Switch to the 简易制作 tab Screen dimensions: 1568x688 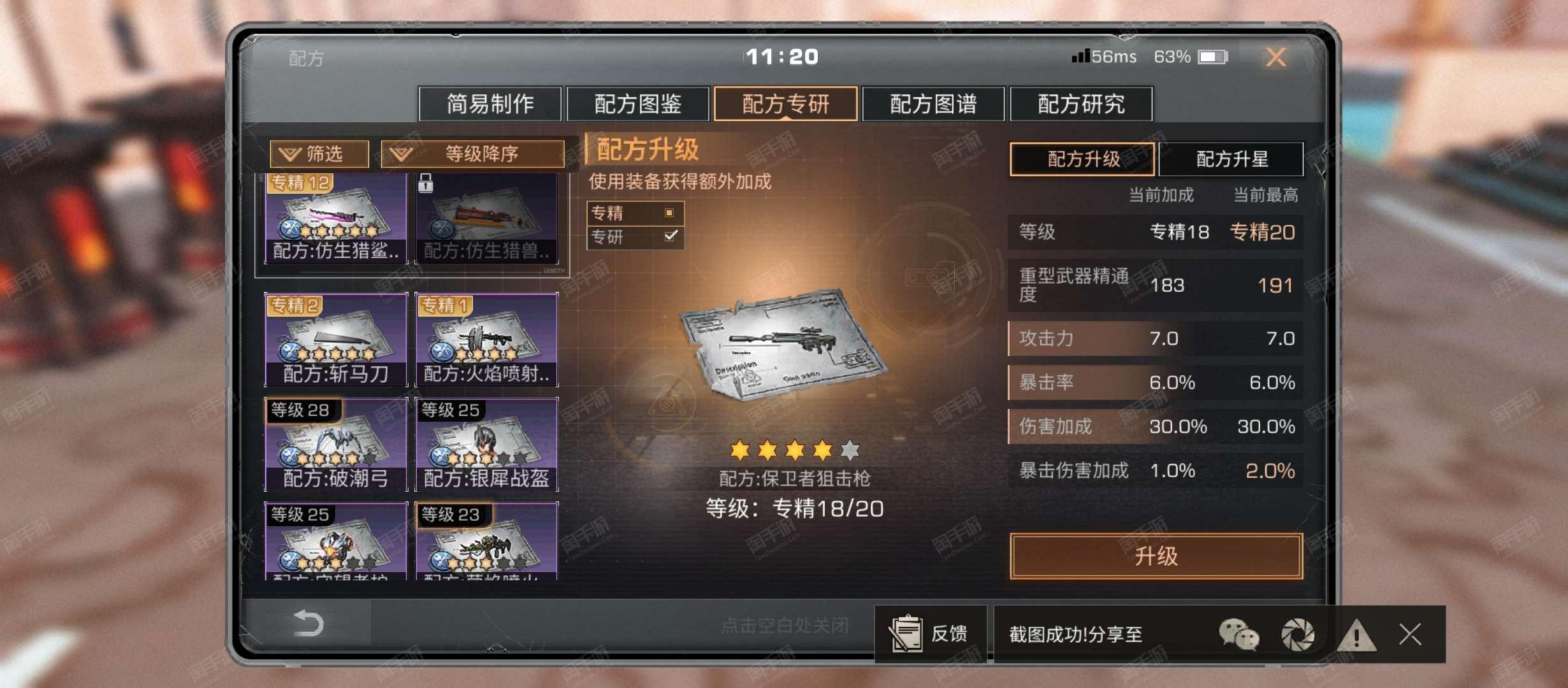point(490,104)
